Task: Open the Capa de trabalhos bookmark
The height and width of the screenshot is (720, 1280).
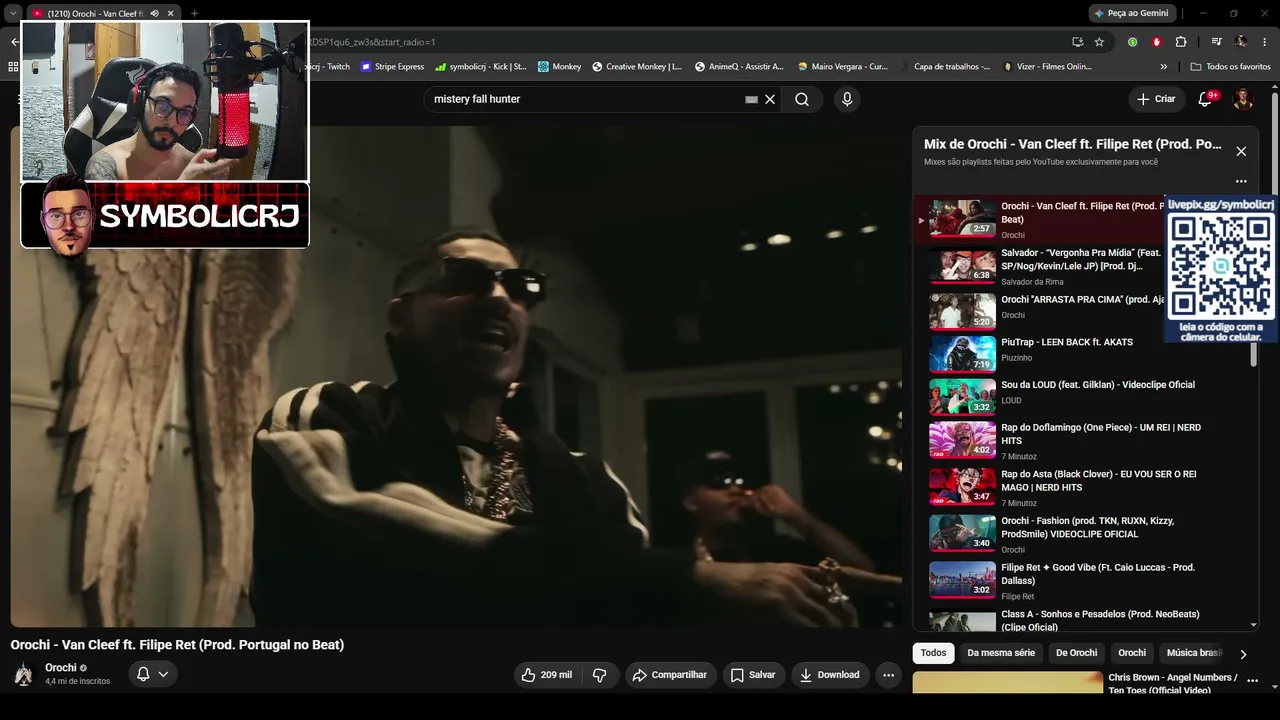Action: point(944,67)
